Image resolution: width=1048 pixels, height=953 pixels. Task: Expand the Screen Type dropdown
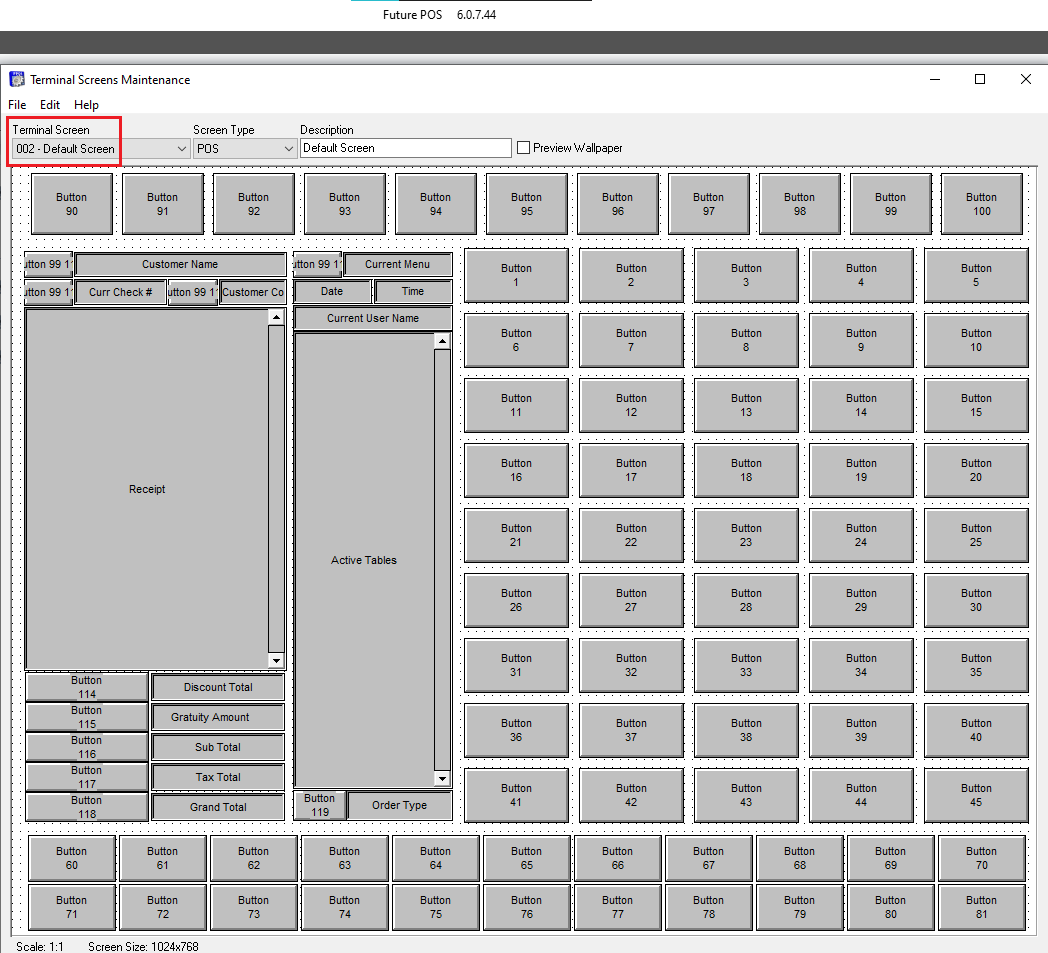(288, 148)
